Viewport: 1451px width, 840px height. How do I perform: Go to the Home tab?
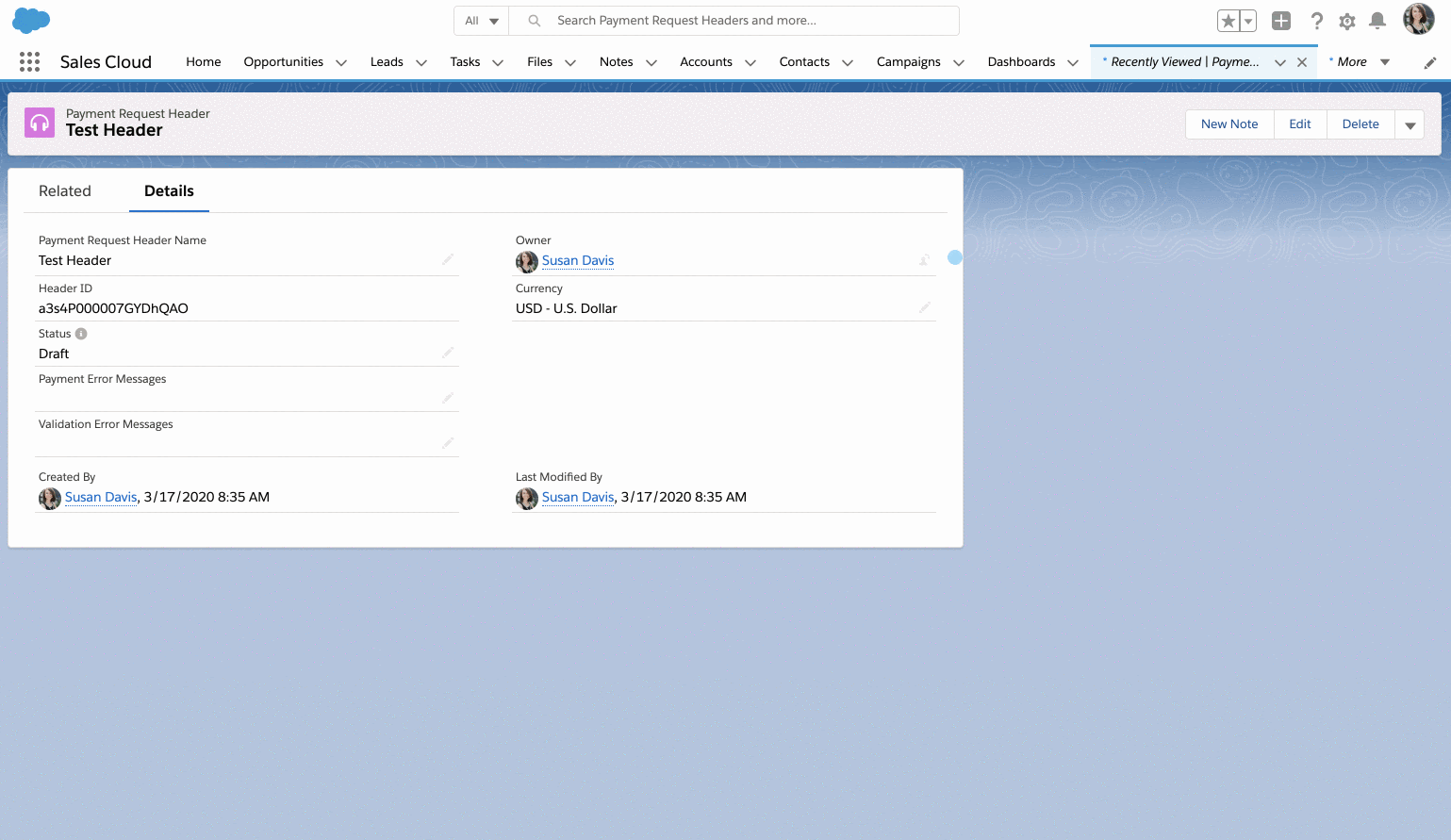[x=204, y=62]
